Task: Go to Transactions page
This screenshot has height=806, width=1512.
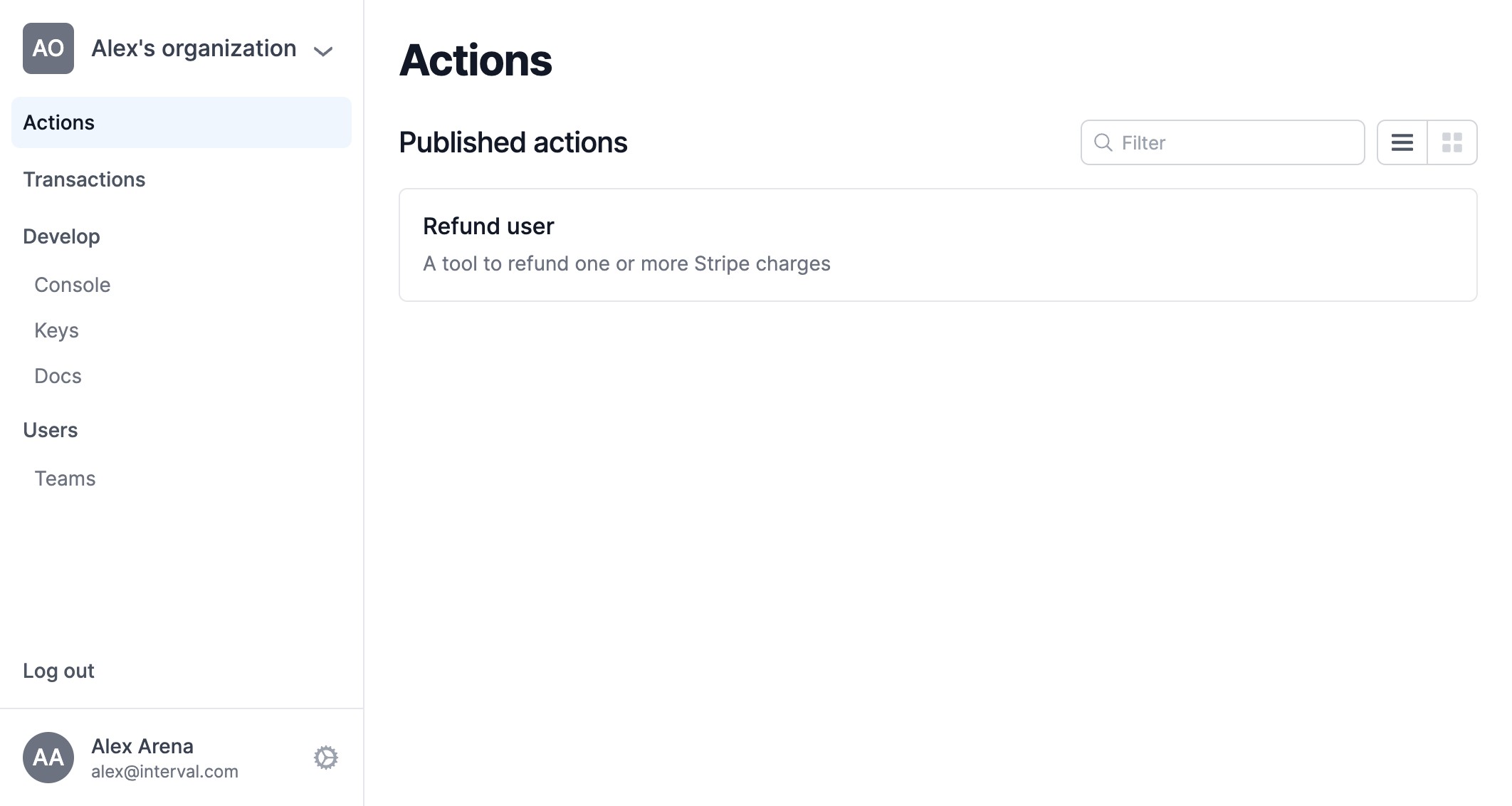Action: point(84,179)
